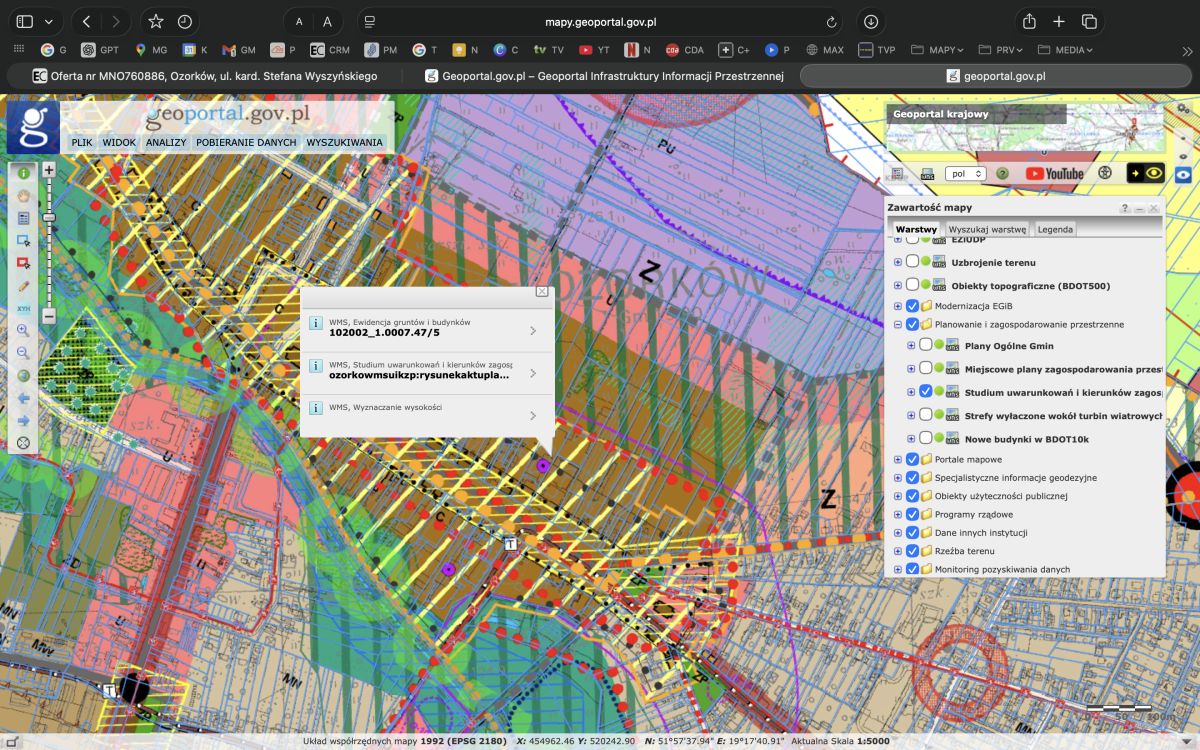This screenshot has height=750, width=1200.
Task: Collapse Planowanie i zagospodarowanie przestrzenne group
Action: (x=897, y=325)
